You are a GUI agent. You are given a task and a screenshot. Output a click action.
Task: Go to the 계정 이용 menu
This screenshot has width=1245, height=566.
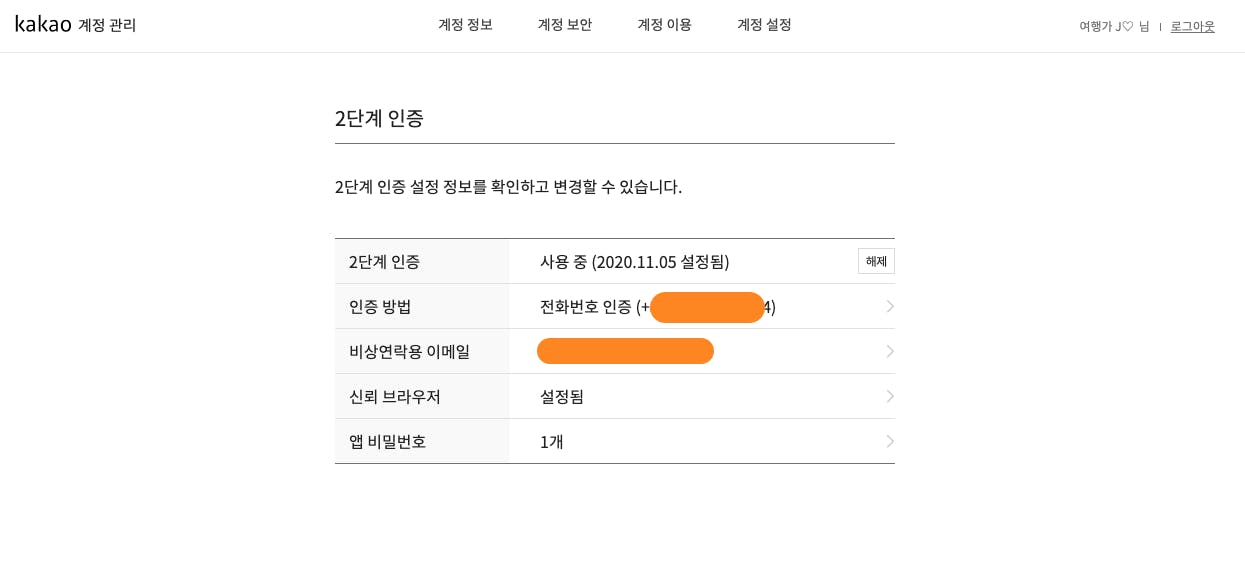point(665,25)
